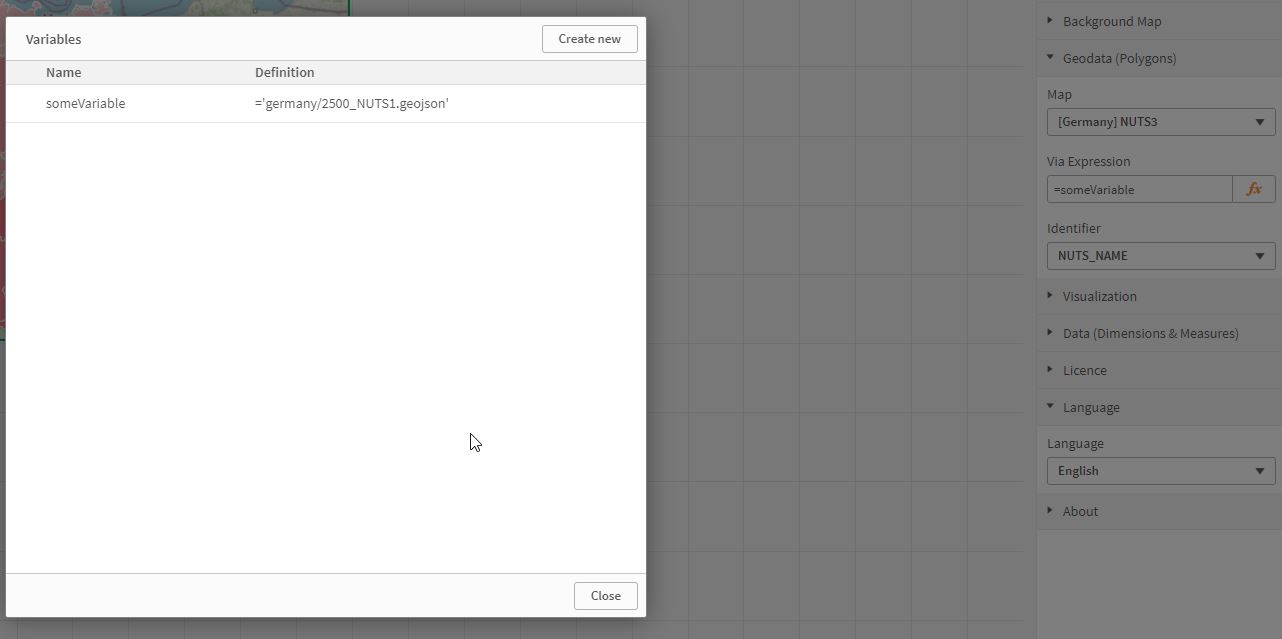Collapse the Geodata (Polygons) section
The image size is (1282, 639).
(1119, 58)
